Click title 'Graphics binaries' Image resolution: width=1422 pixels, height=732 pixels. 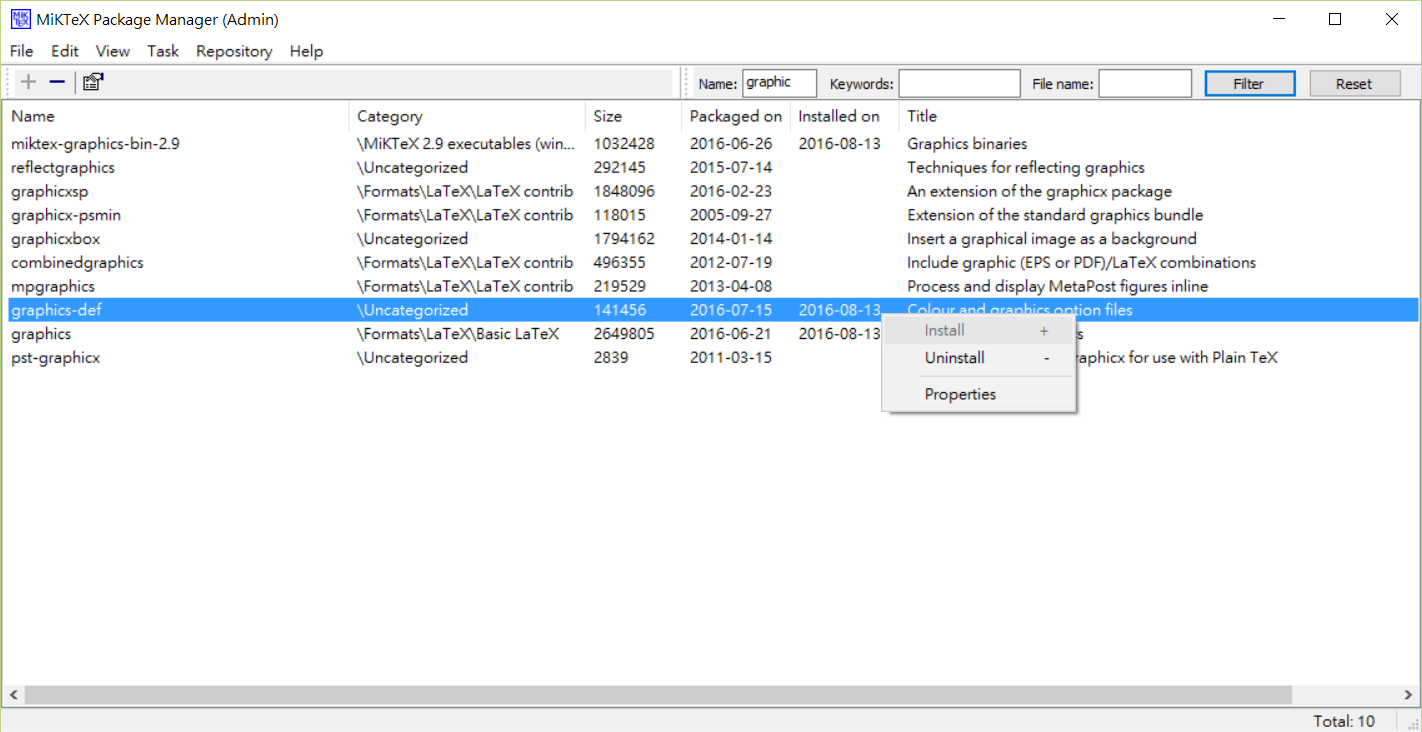[x=967, y=144]
